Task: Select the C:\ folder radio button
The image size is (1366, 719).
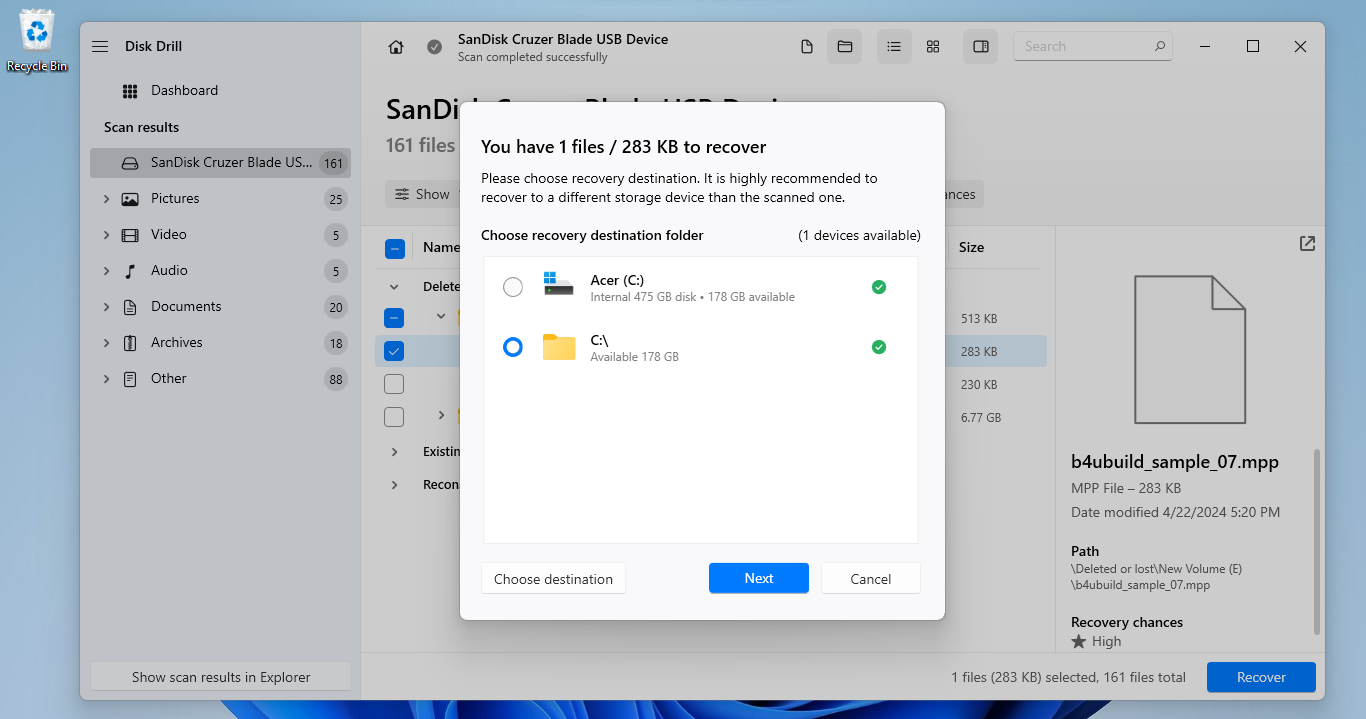Action: [513, 347]
